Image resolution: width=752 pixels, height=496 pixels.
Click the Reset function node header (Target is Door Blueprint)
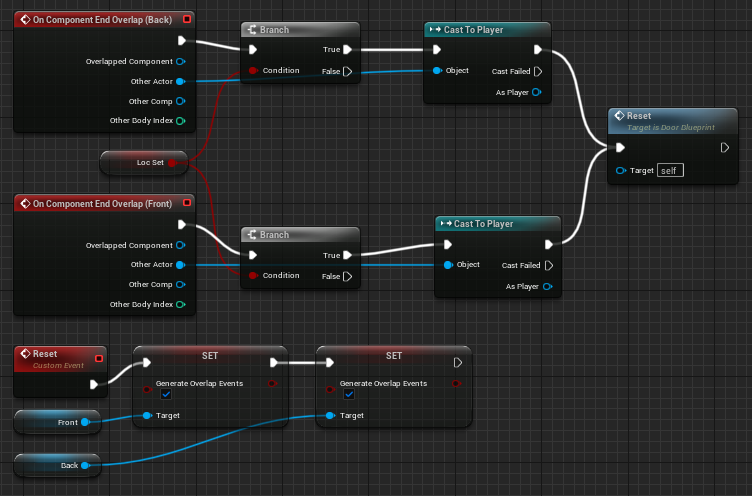pos(672,121)
